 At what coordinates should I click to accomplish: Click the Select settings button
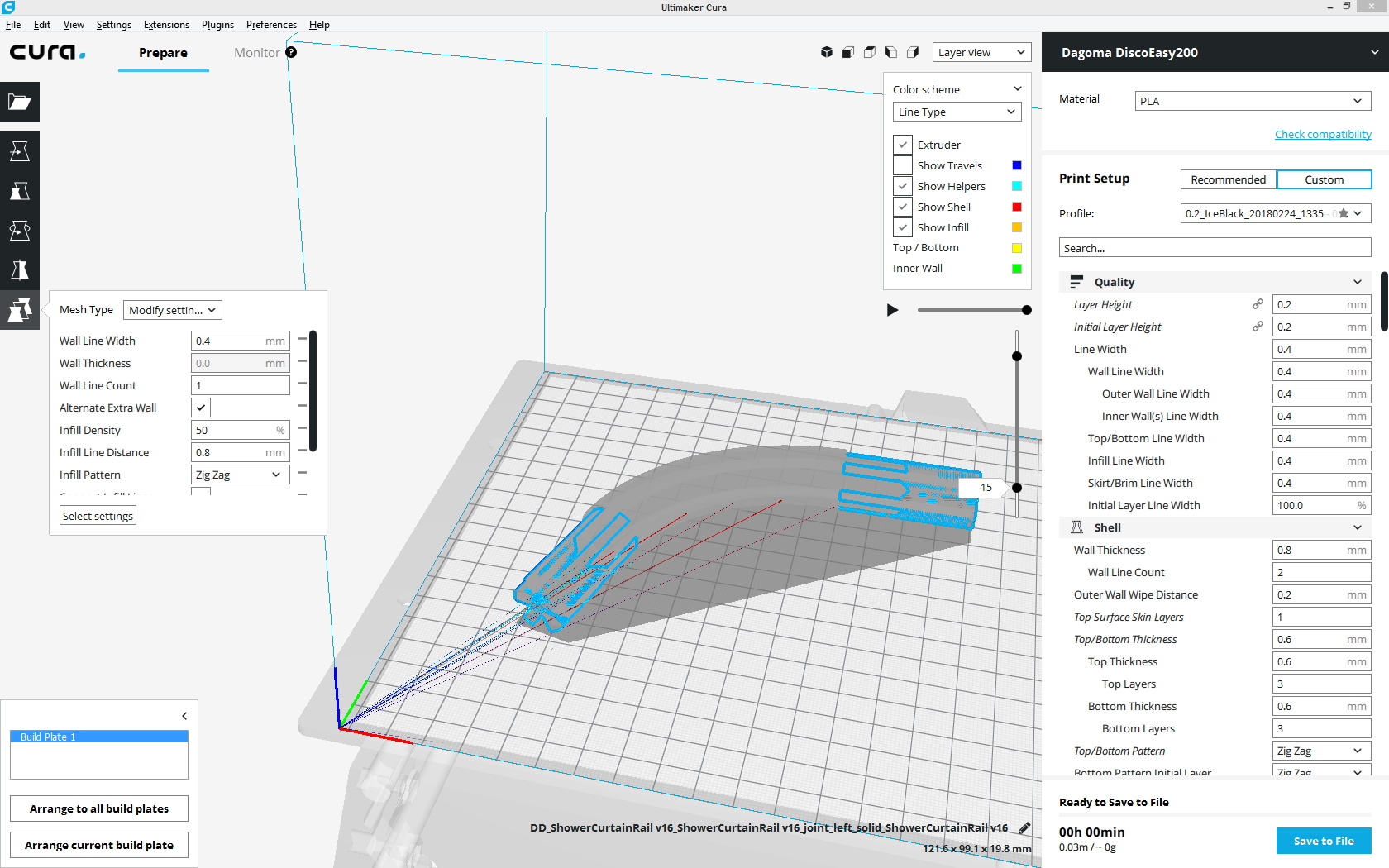click(98, 516)
